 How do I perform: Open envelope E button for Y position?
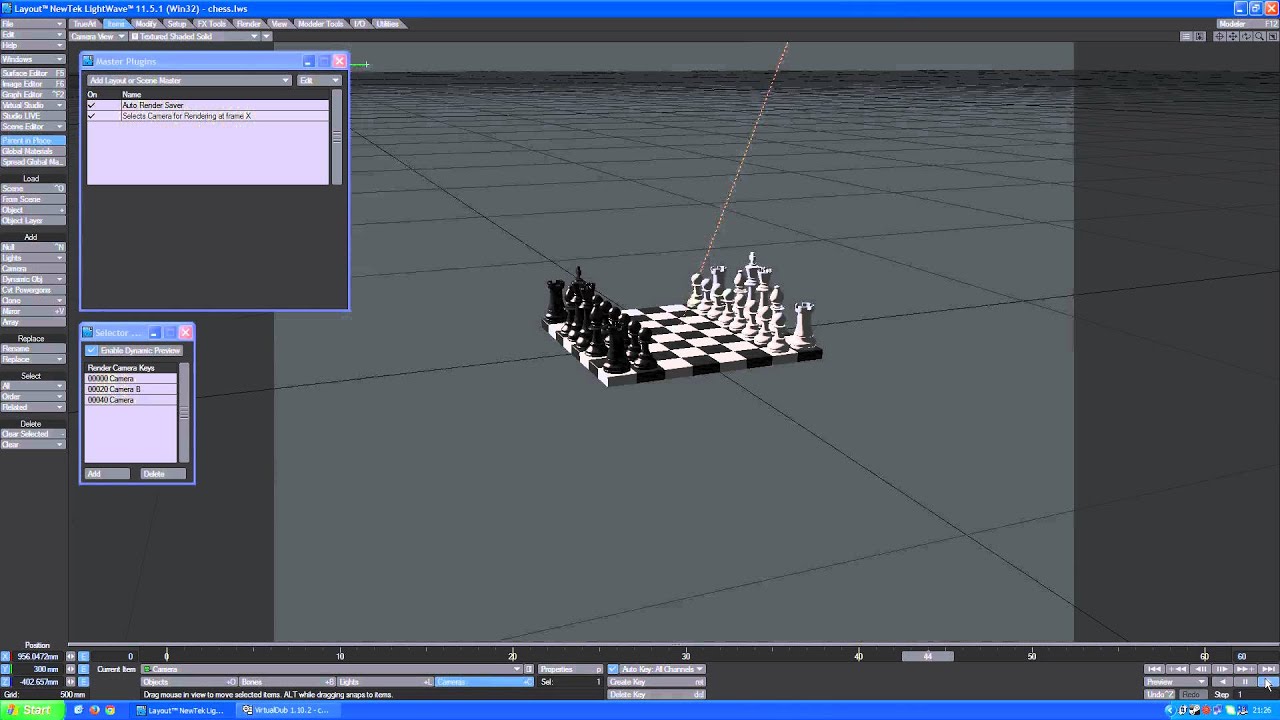click(83, 669)
